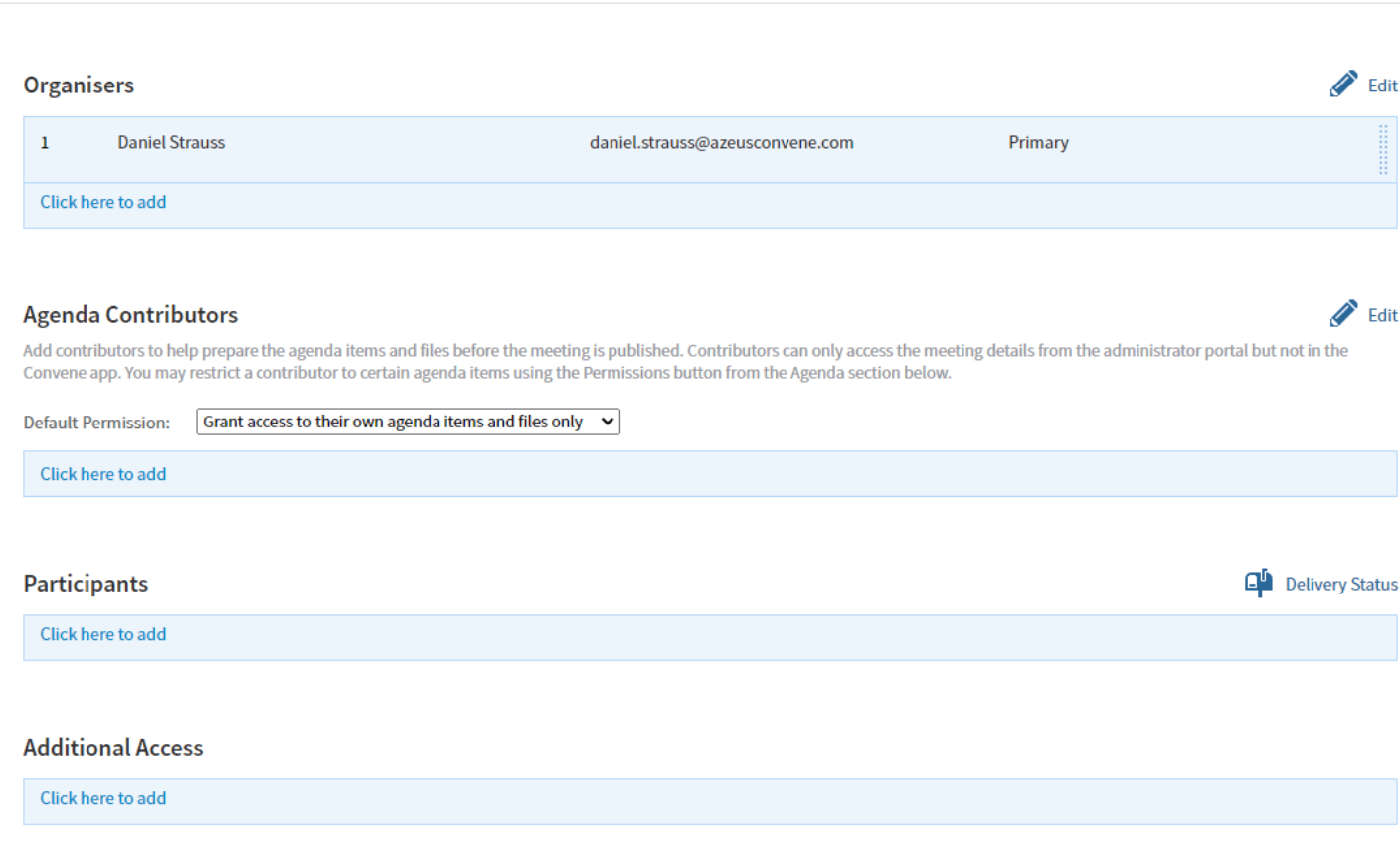Add a participant via Click here to add
Image resolution: width=1400 pixels, height=847 pixels.
[103, 634]
